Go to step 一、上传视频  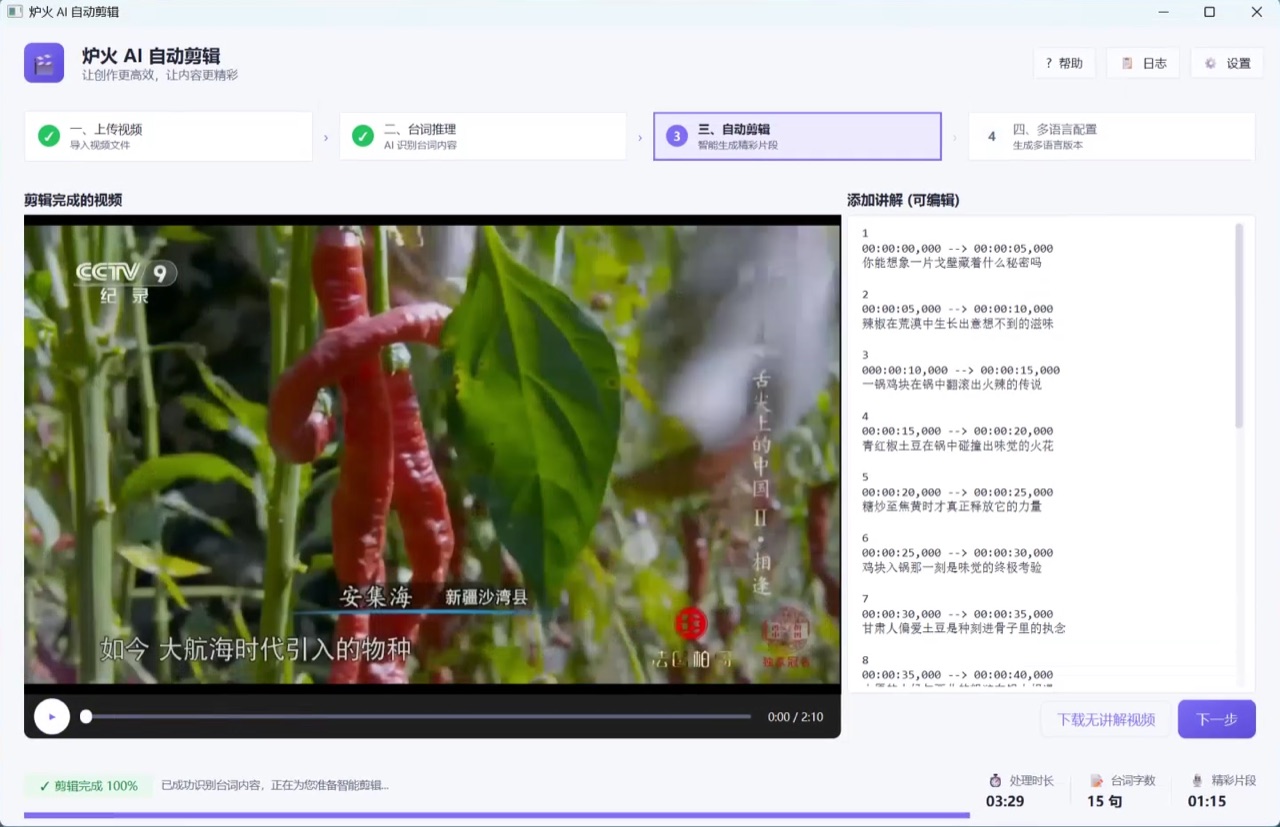tap(169, 136)
